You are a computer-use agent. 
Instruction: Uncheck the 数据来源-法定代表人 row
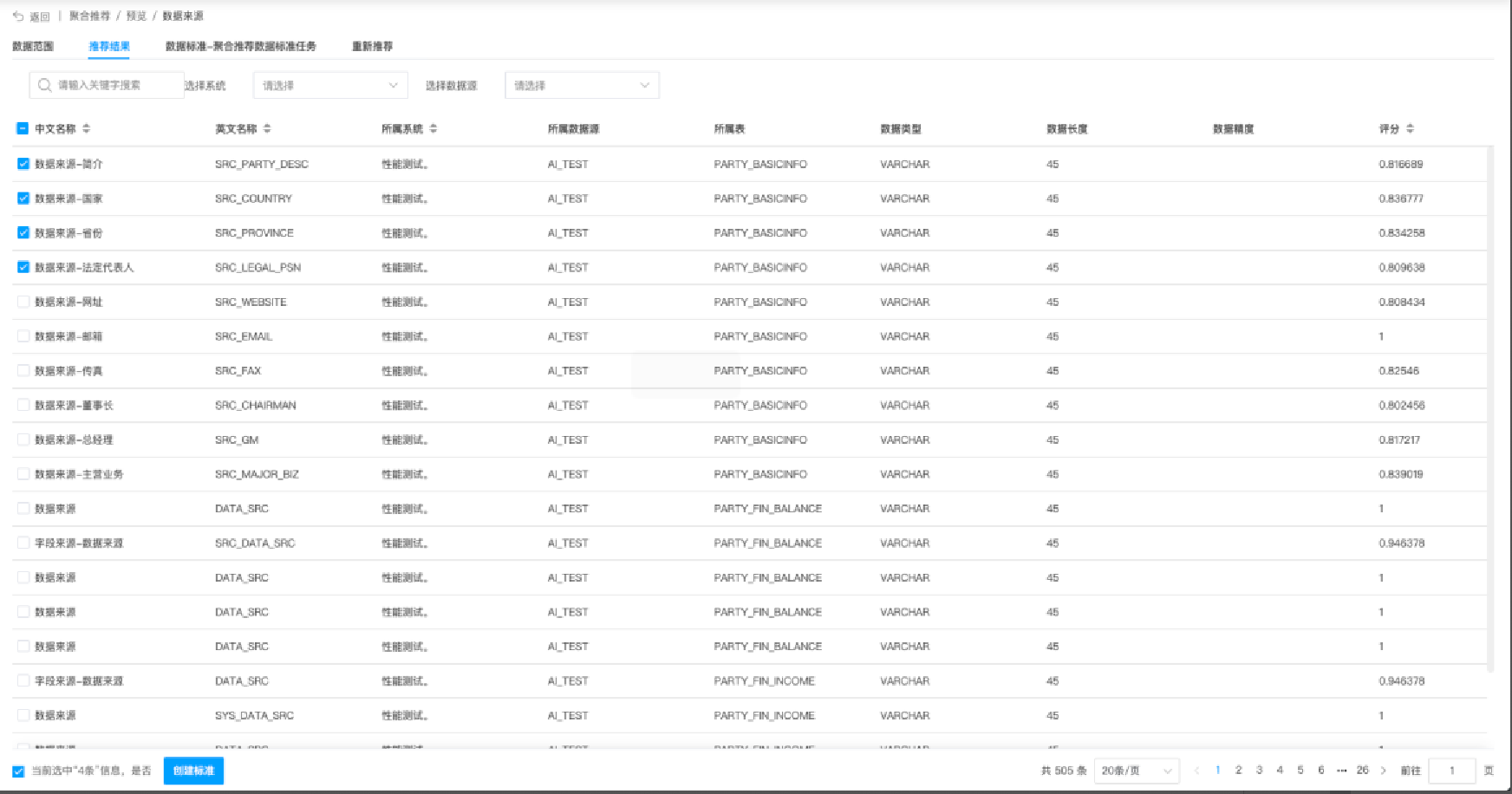pyautogui.click(x=23, y=267)
